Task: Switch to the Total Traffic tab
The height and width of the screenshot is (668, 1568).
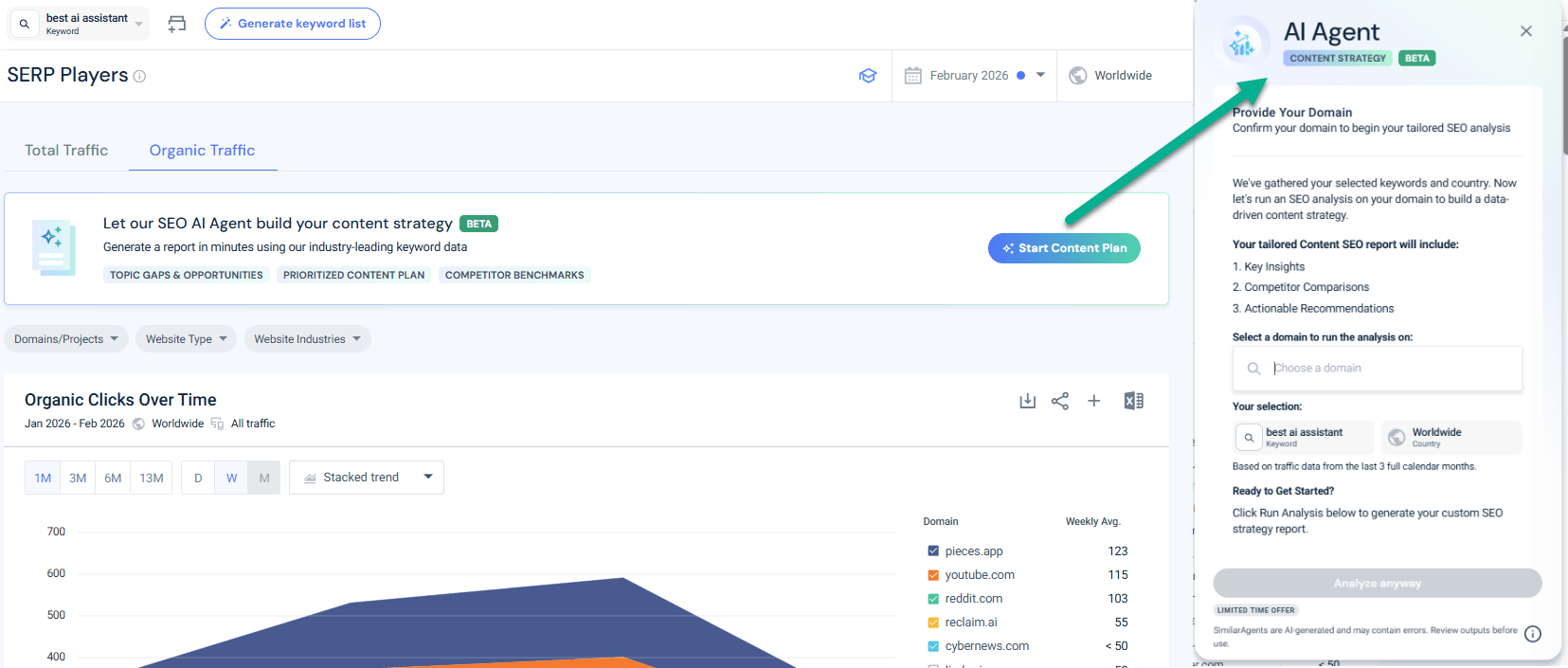Action: coord(66,150)
